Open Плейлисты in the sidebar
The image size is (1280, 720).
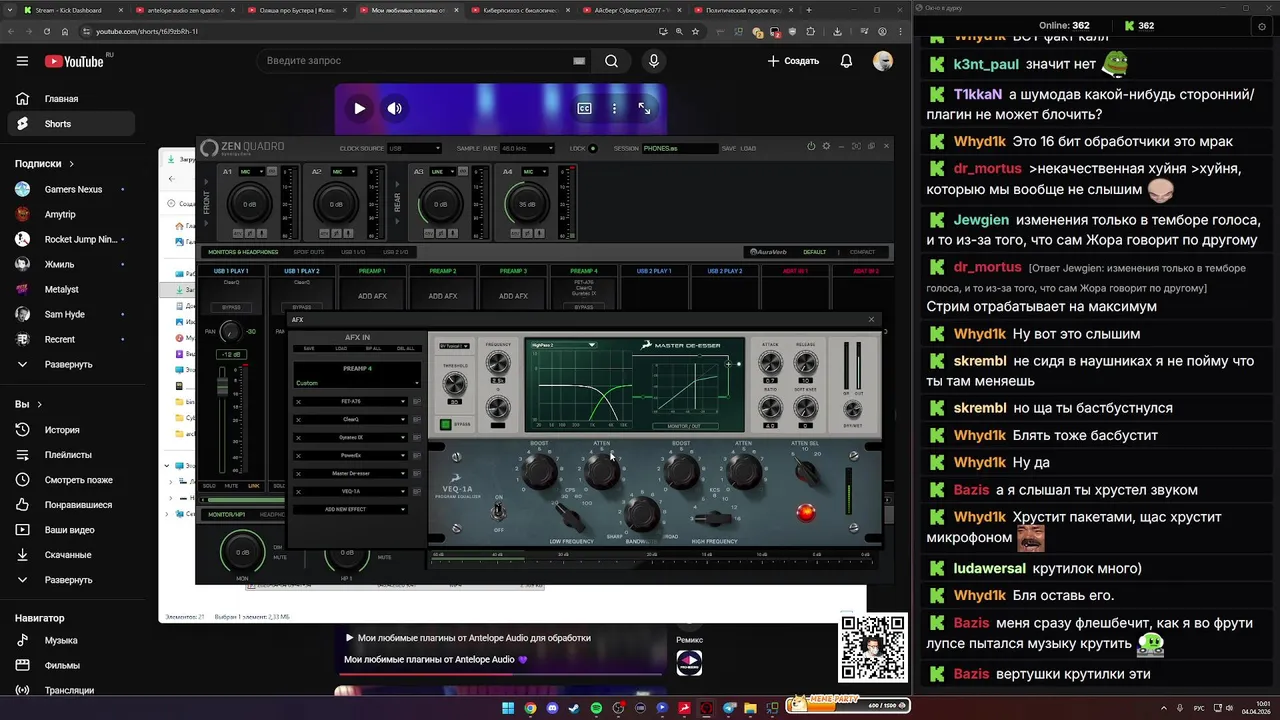click(x=69, y=455)
